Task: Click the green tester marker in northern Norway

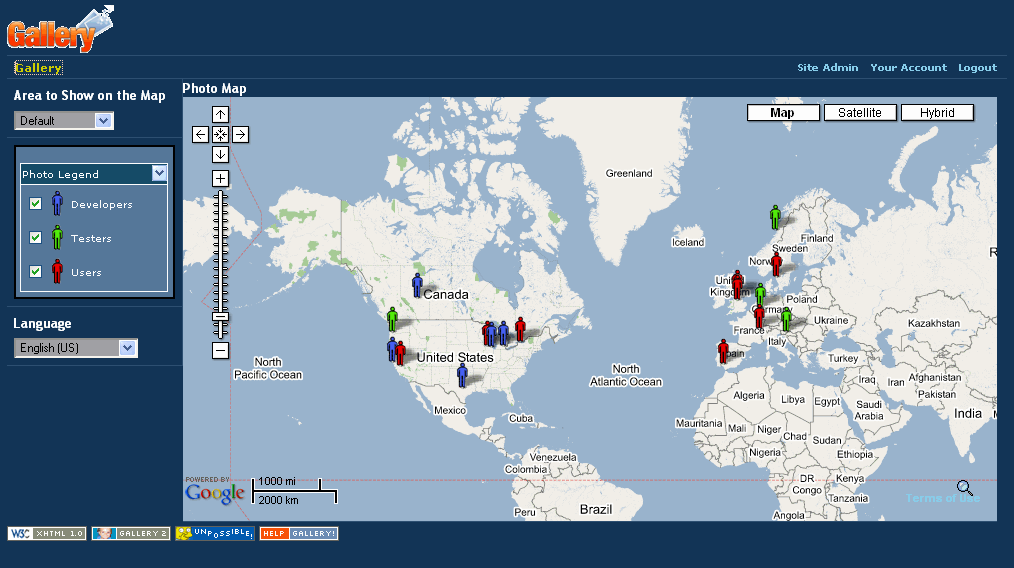Action: click(775, 217)
